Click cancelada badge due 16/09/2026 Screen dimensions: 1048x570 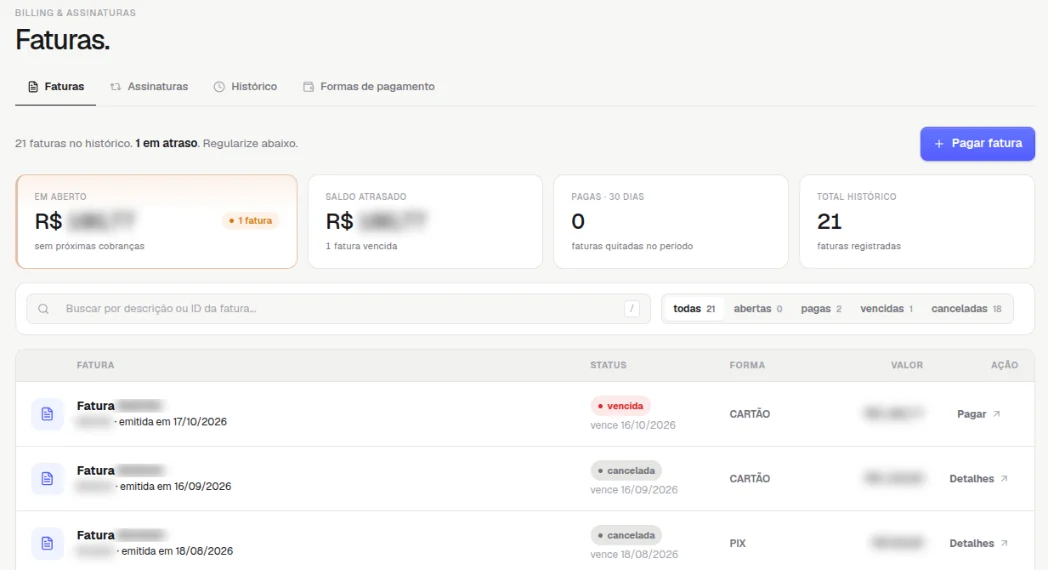coord(626,470)
